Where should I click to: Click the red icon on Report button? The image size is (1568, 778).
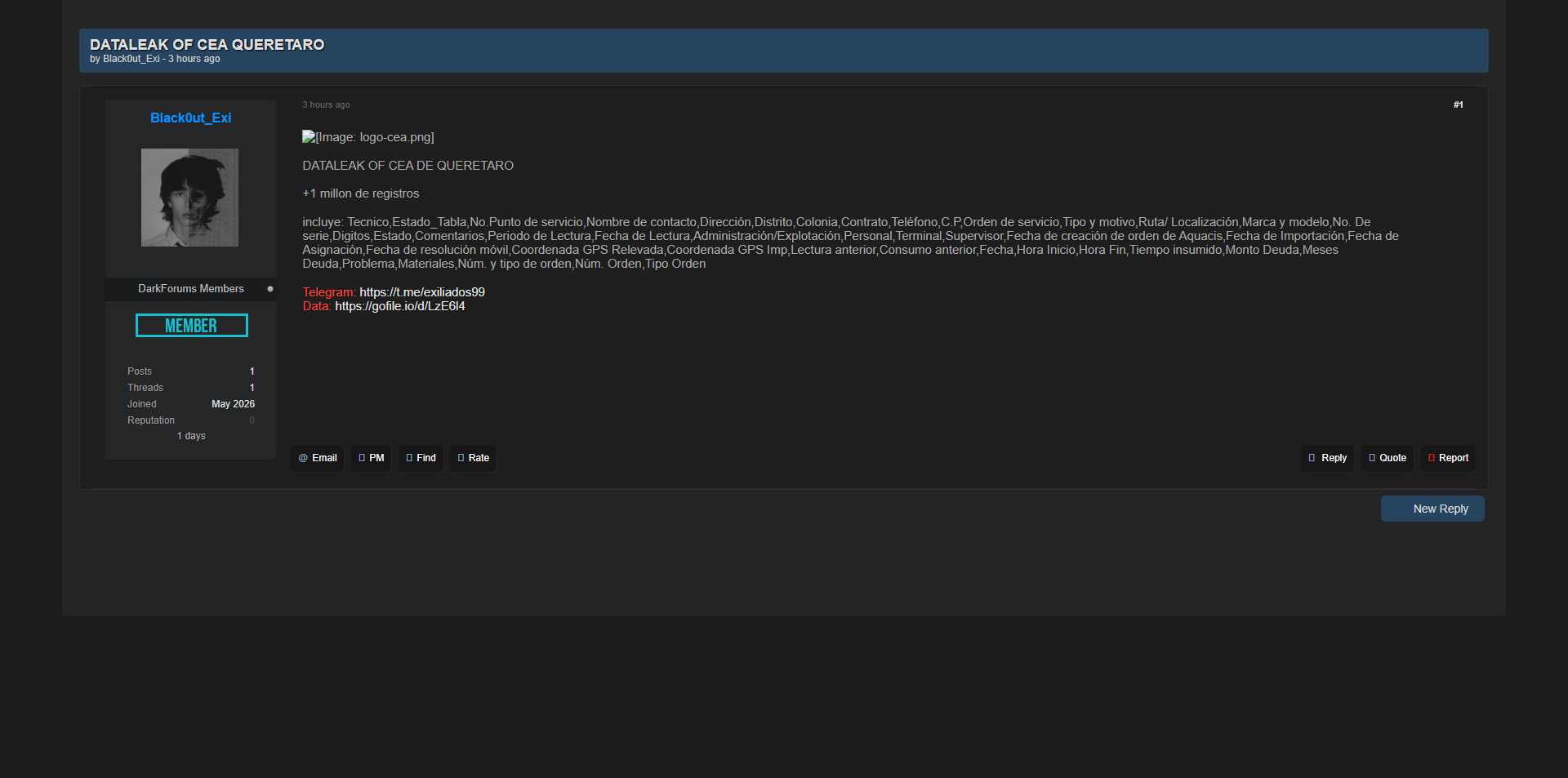(x=1432, y=458)
